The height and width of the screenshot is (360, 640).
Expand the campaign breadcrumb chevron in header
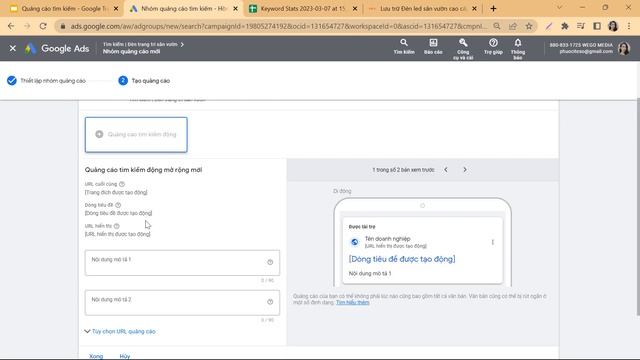182,44
